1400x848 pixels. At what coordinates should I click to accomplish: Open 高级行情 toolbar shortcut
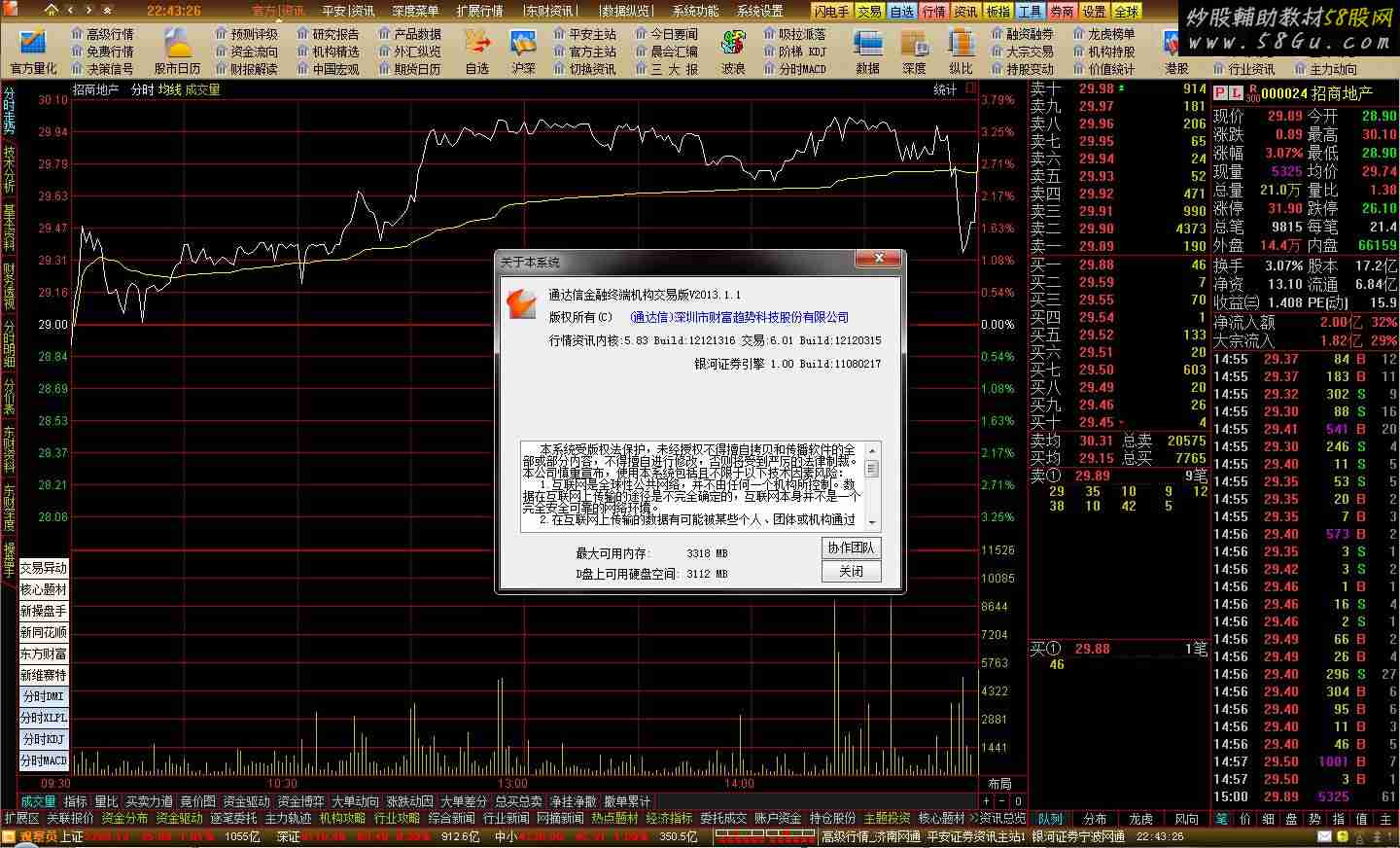[102, 34]
